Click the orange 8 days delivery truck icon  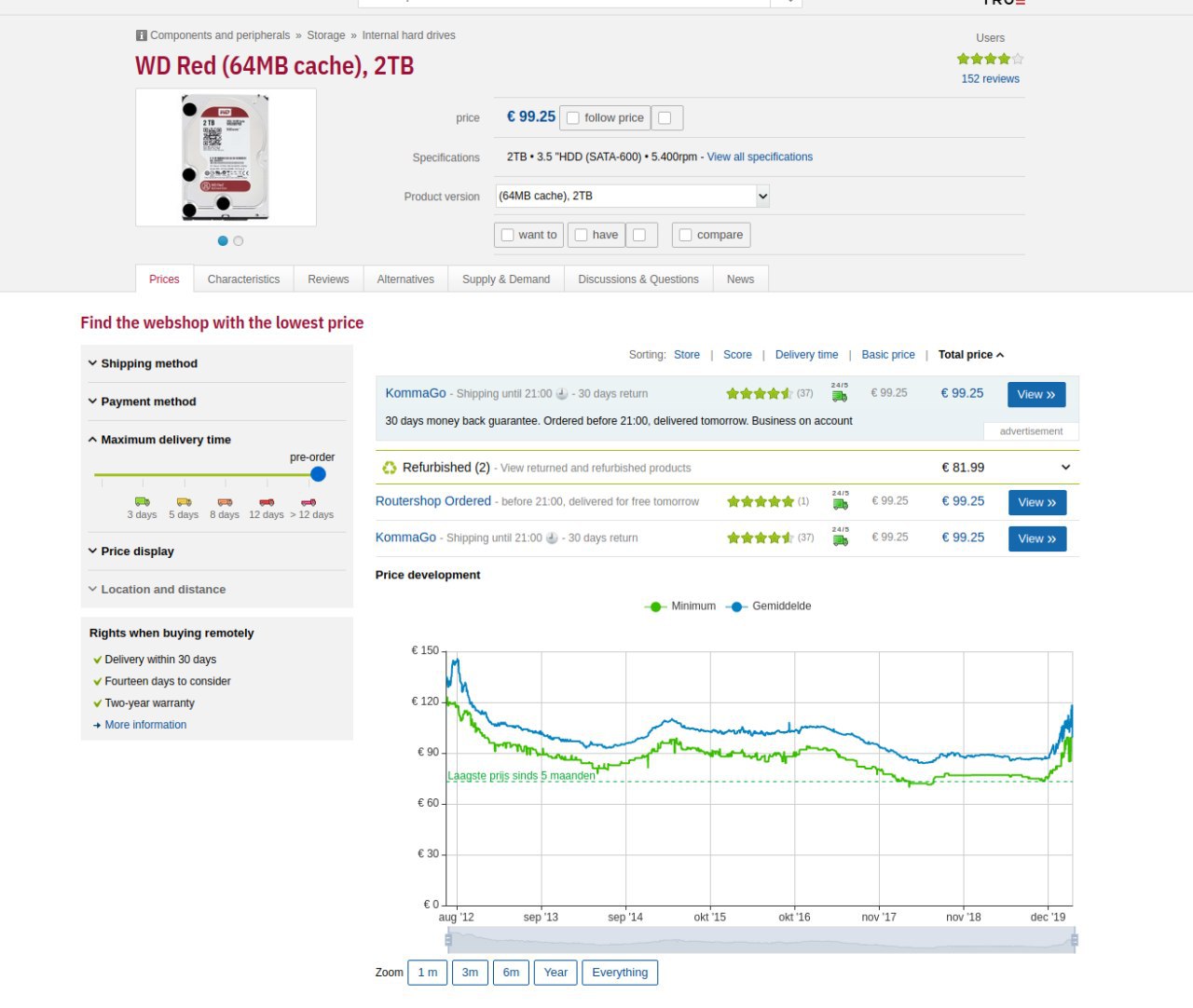(x=225, y=502)
